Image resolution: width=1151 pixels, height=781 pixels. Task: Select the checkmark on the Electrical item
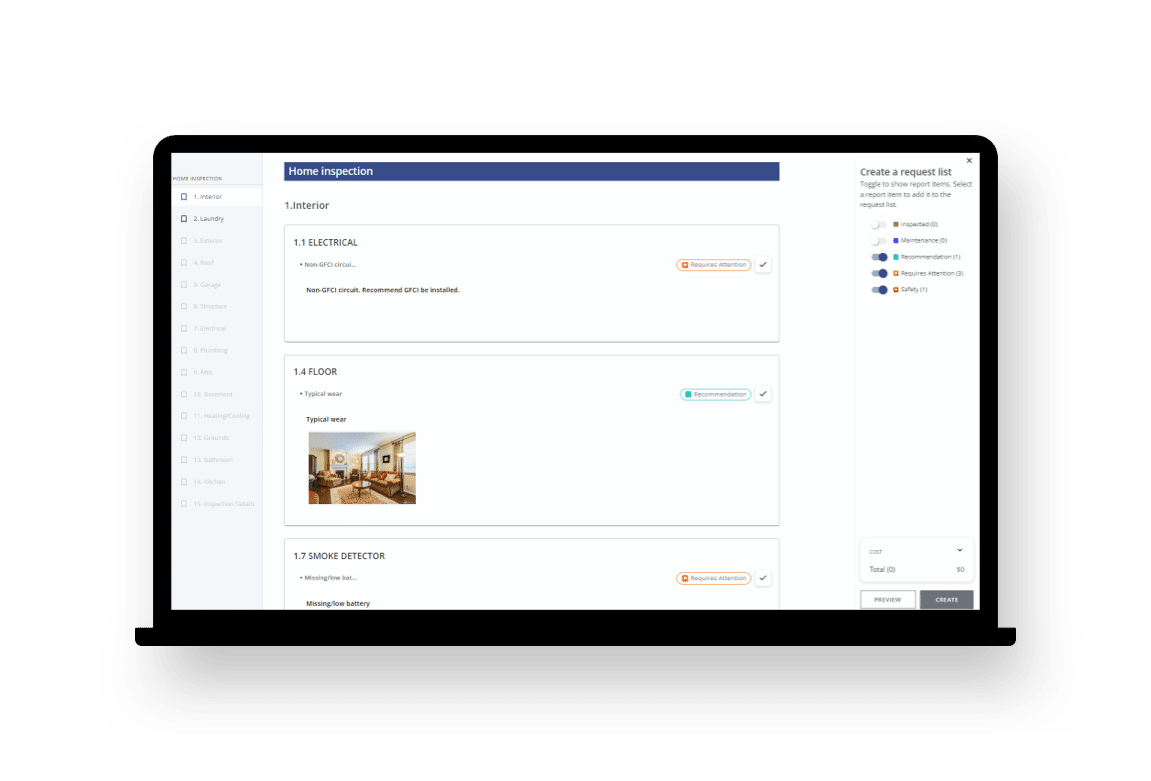tap(763, 265)
